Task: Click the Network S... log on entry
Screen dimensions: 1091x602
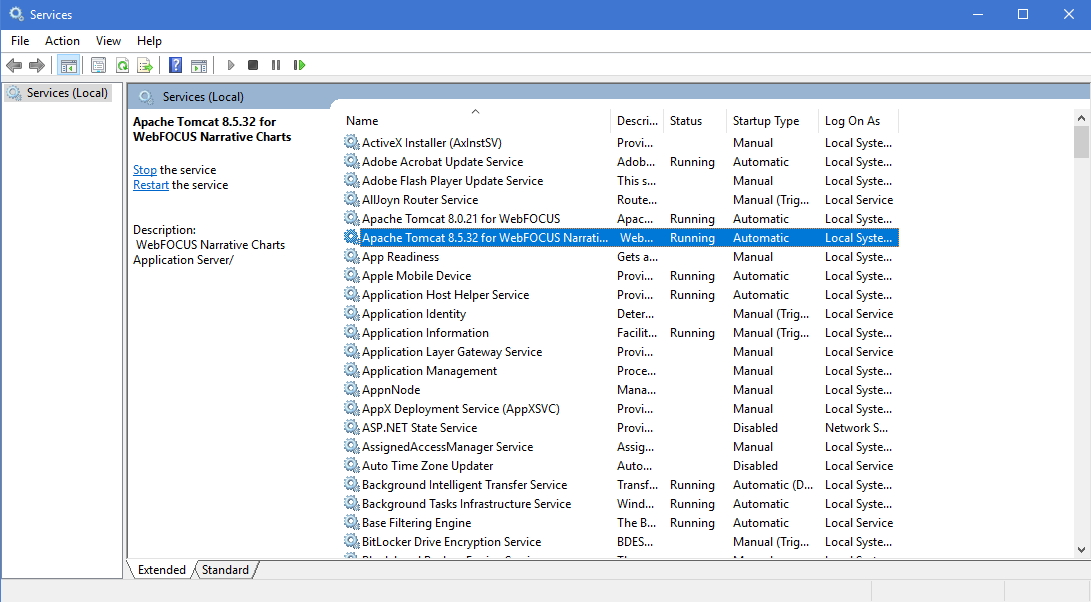Action: click(857, 428)
